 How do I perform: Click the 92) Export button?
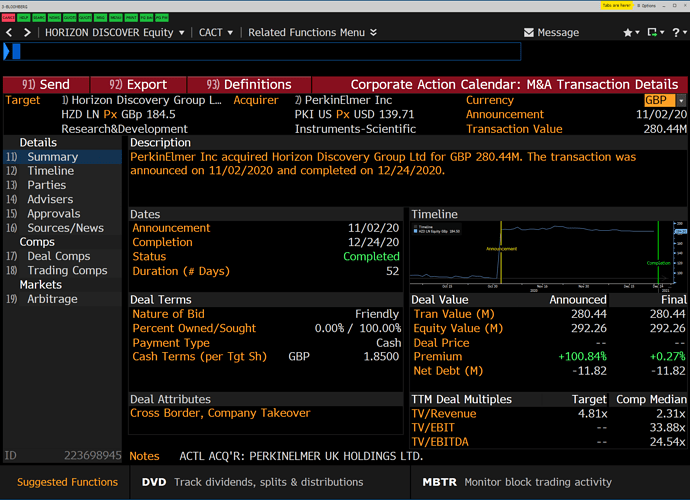(138, 85)
